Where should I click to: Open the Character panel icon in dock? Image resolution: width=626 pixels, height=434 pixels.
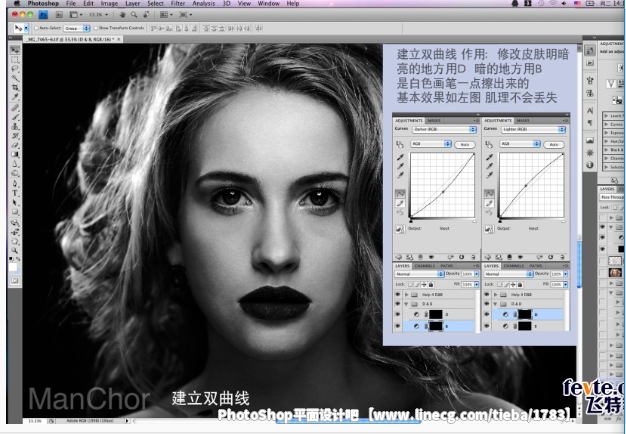pyautogui.click(x=590, y=111)
